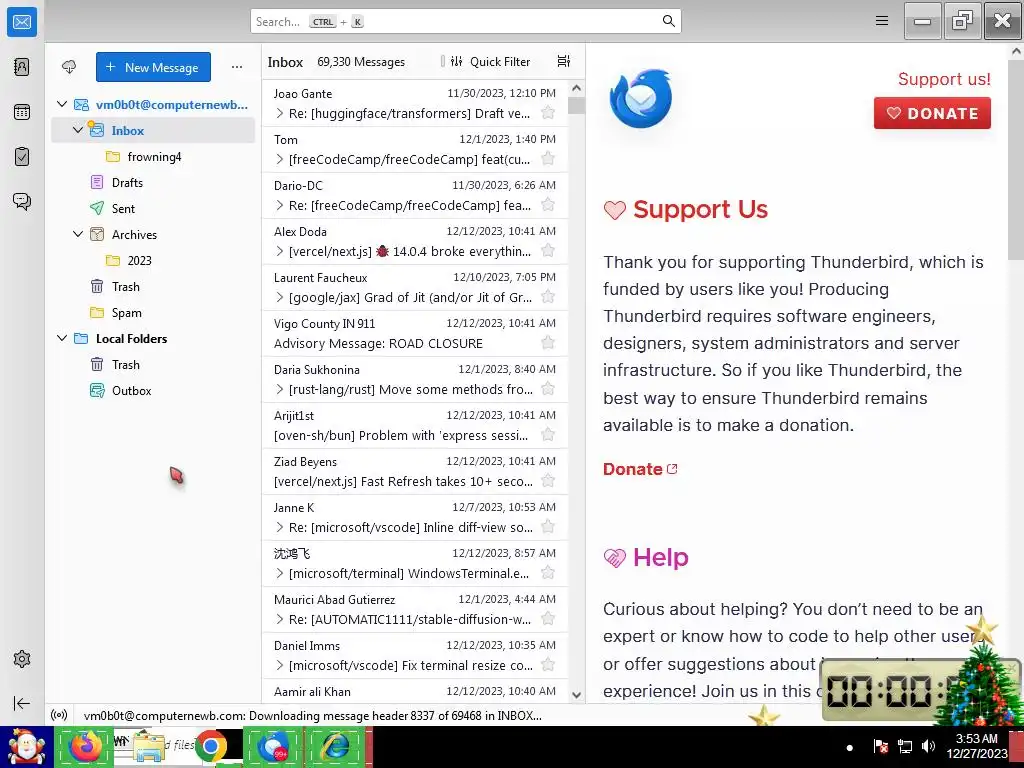Open the Mauricio Abad Gutierrez message
Screen dimensions: 1024x768
[415, 609]
